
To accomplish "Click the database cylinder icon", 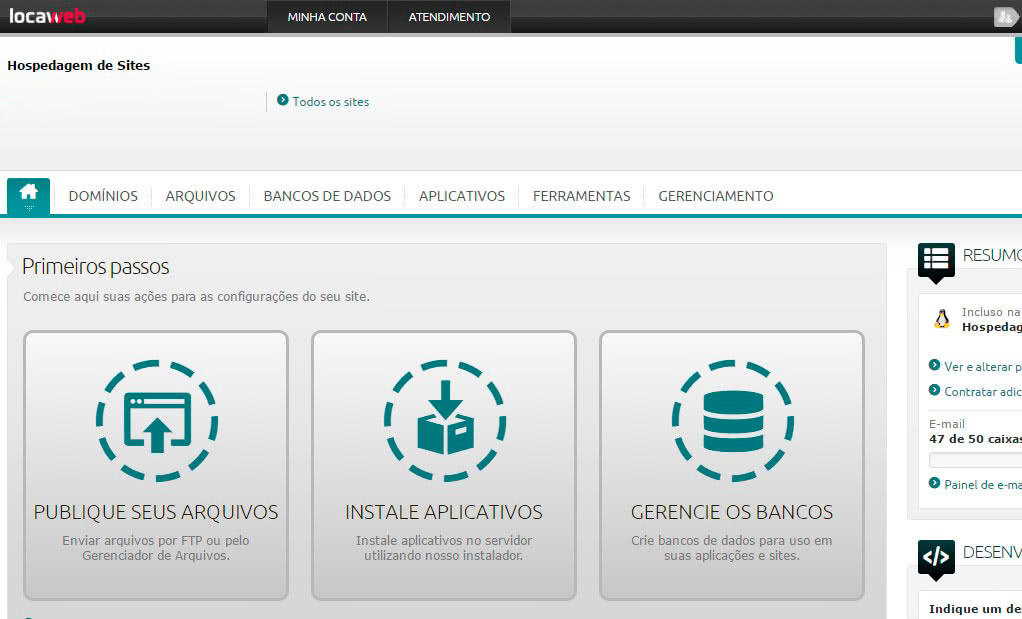I will pyautogui.click(x=733, y=421).
